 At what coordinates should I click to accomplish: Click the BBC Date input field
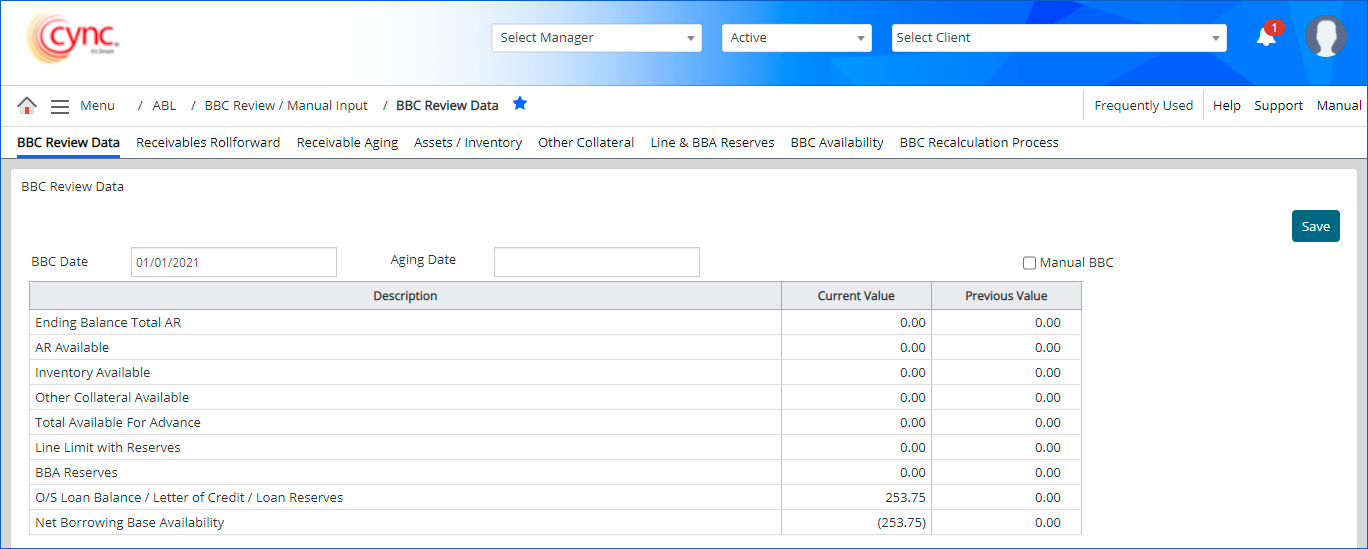tap(234, 262)
